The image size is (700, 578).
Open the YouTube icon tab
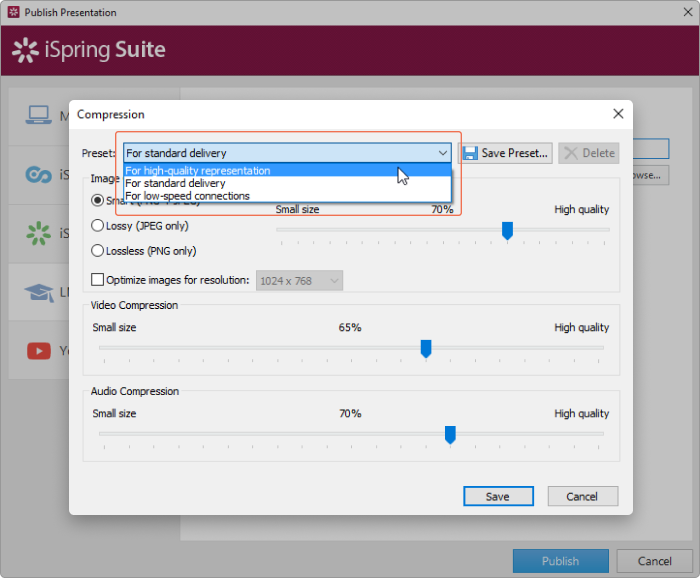39,351
